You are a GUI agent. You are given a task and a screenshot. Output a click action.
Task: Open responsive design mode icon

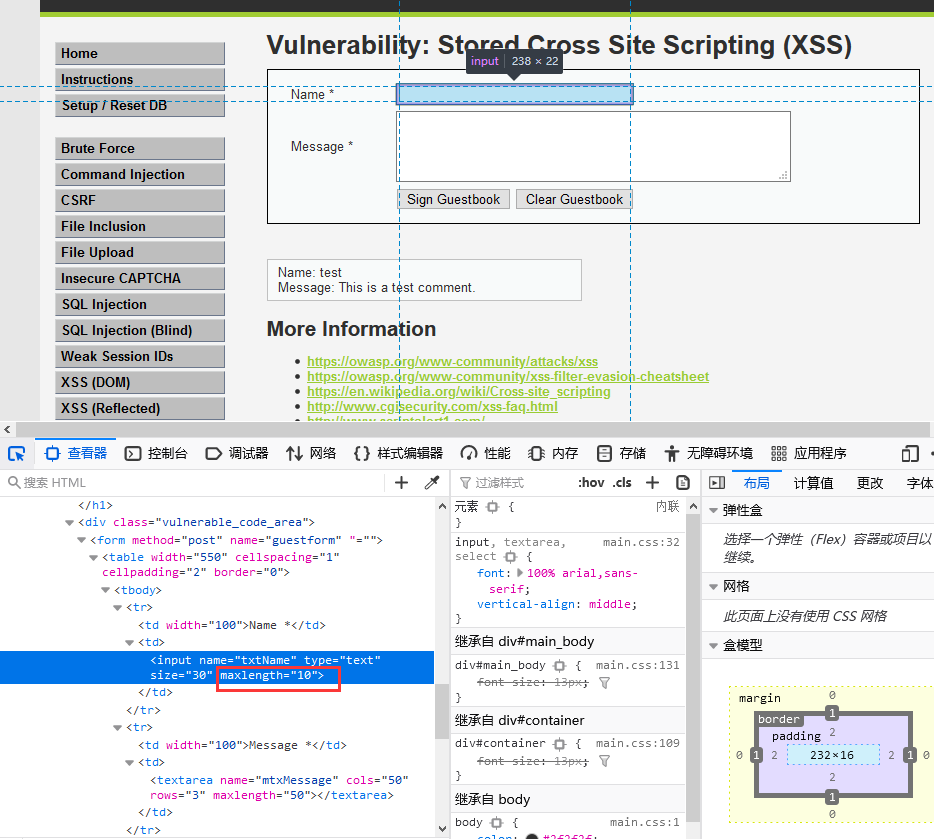coord(910,453)
